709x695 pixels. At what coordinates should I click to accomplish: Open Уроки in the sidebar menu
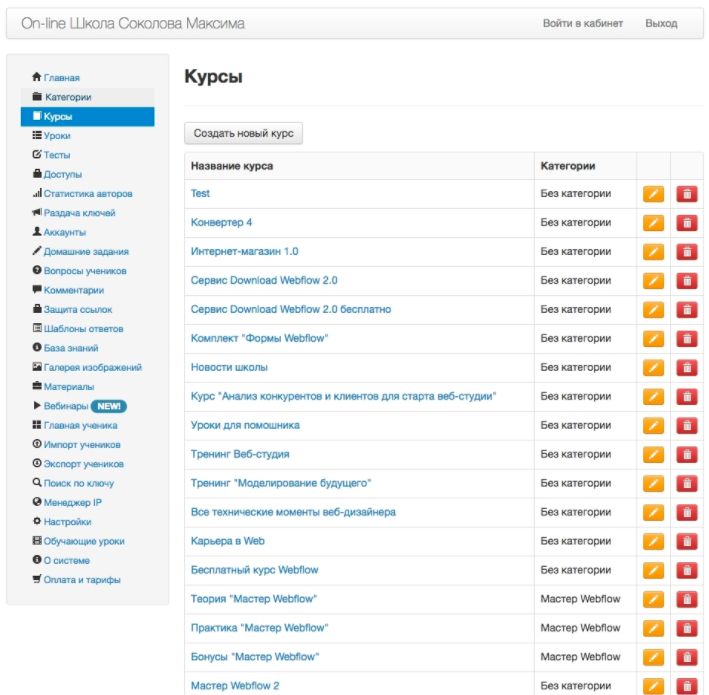point(57,136)
